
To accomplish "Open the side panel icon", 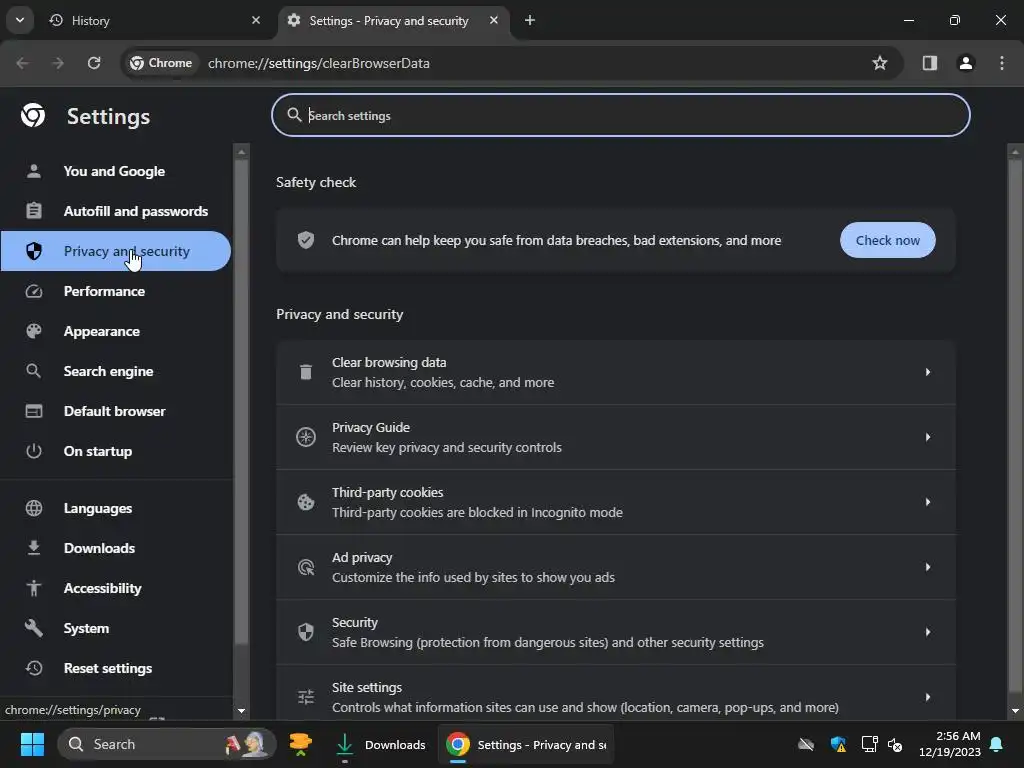I will [929, 63].
